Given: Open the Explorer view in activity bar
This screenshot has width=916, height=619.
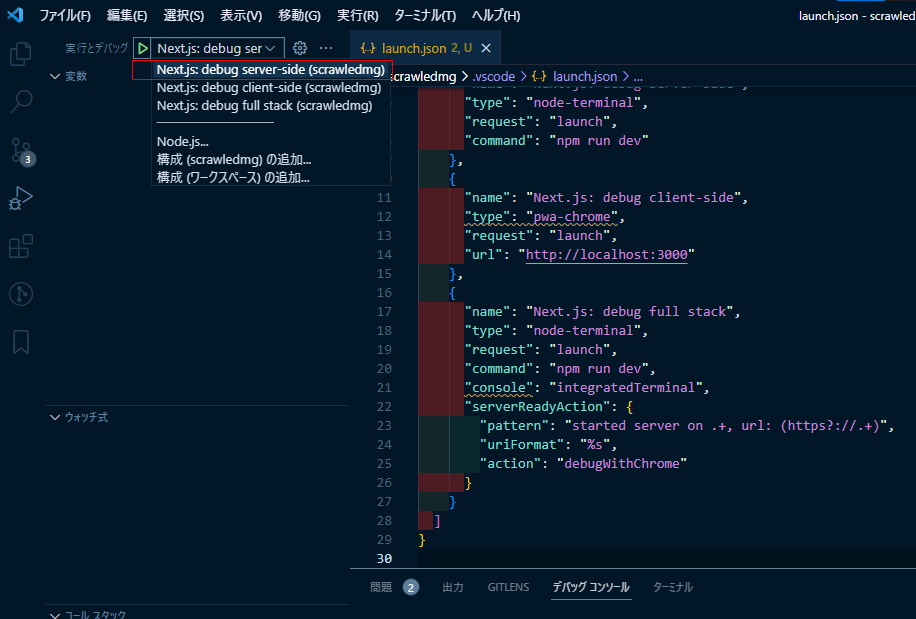Looking at the screenshot, I should coord(21,54).
